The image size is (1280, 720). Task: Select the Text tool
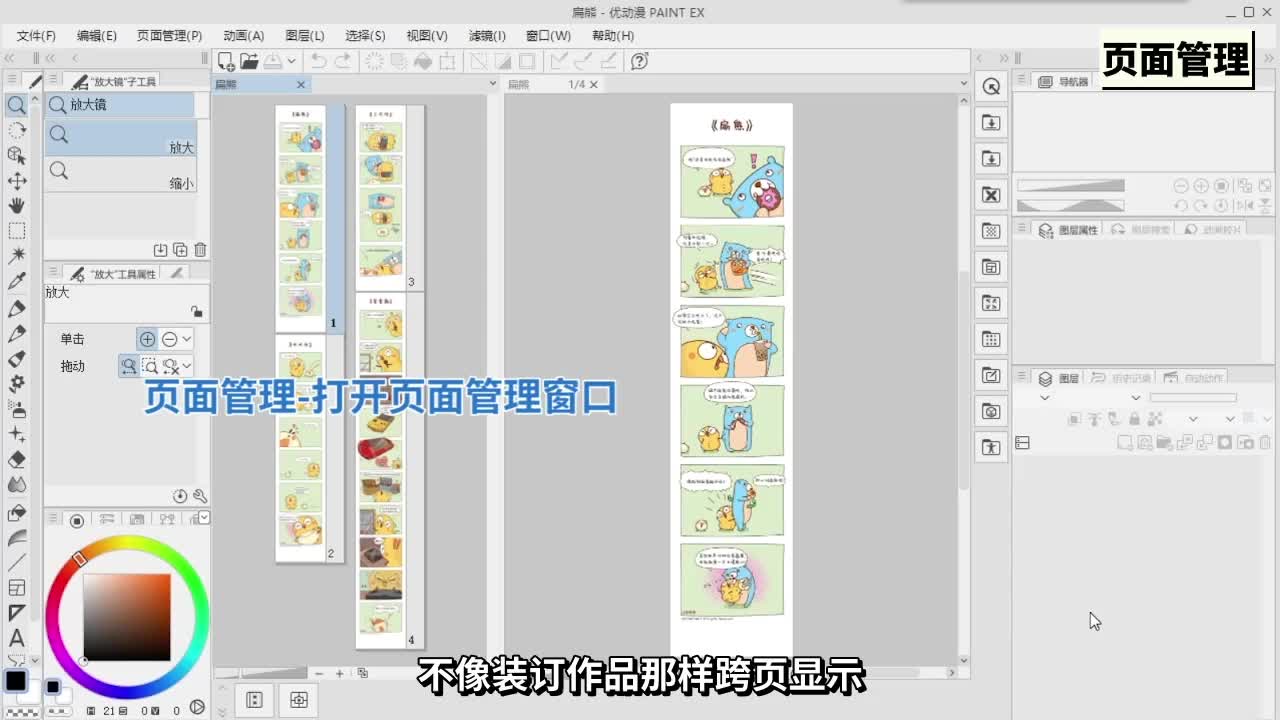coord(17,638)
